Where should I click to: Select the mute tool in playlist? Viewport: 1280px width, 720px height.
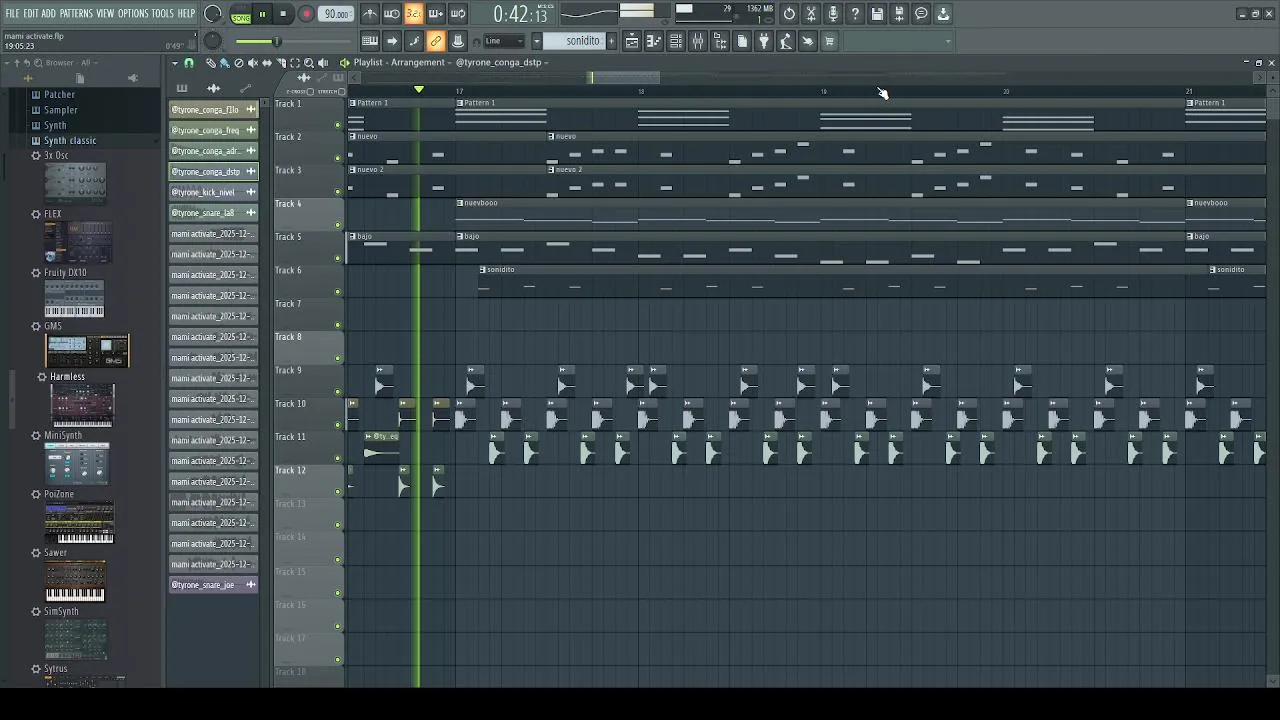(x=252, y=63)
